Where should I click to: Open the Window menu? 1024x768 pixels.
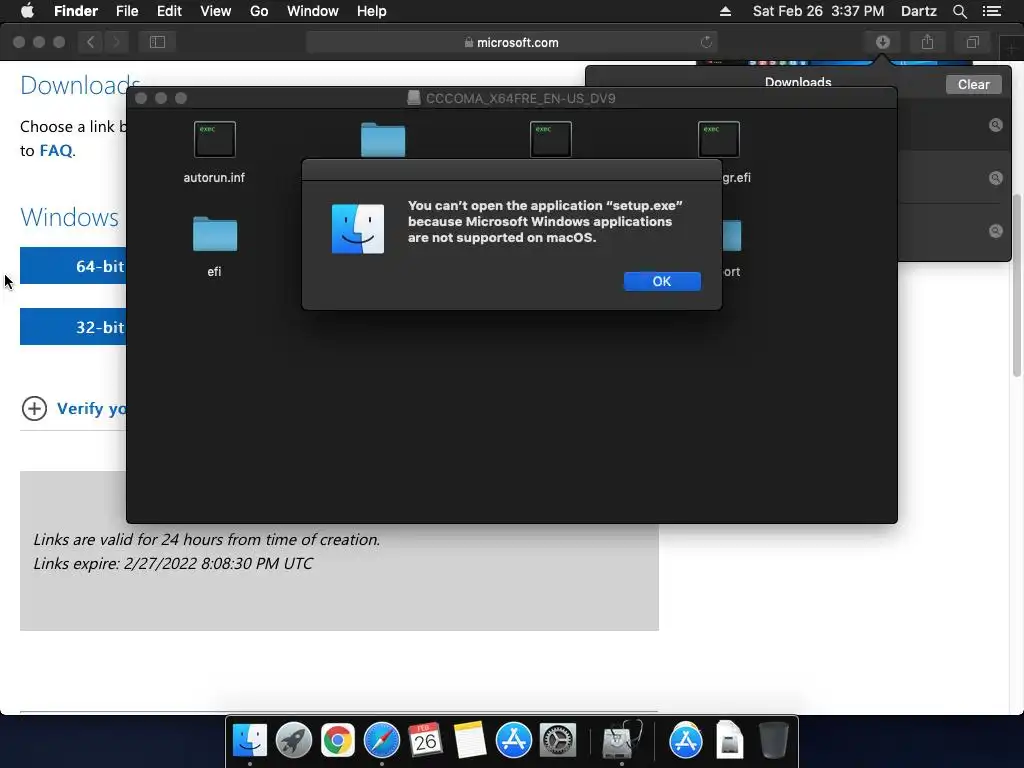(313, 11)
